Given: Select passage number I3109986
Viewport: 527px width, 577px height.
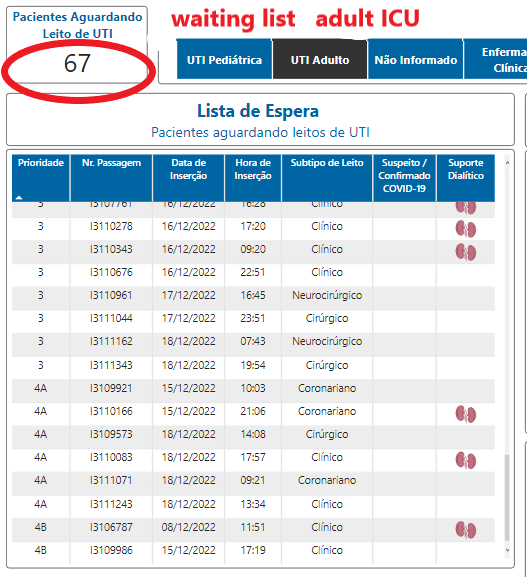Looking at the screenshot, I should (x=111, y=550).
